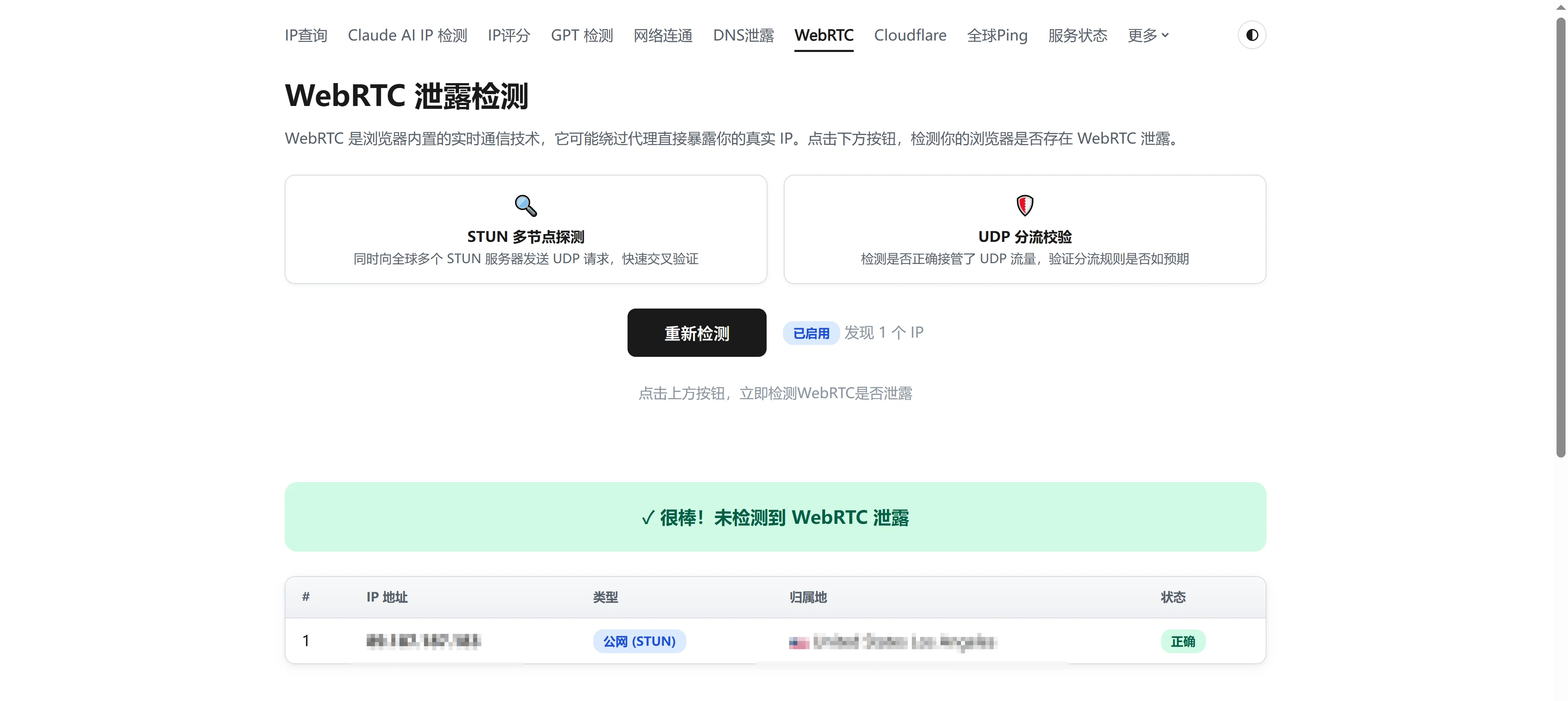Navigate to DNS泄露 tab
This screenshot has width=1568, height=701.
coord(743,35)
